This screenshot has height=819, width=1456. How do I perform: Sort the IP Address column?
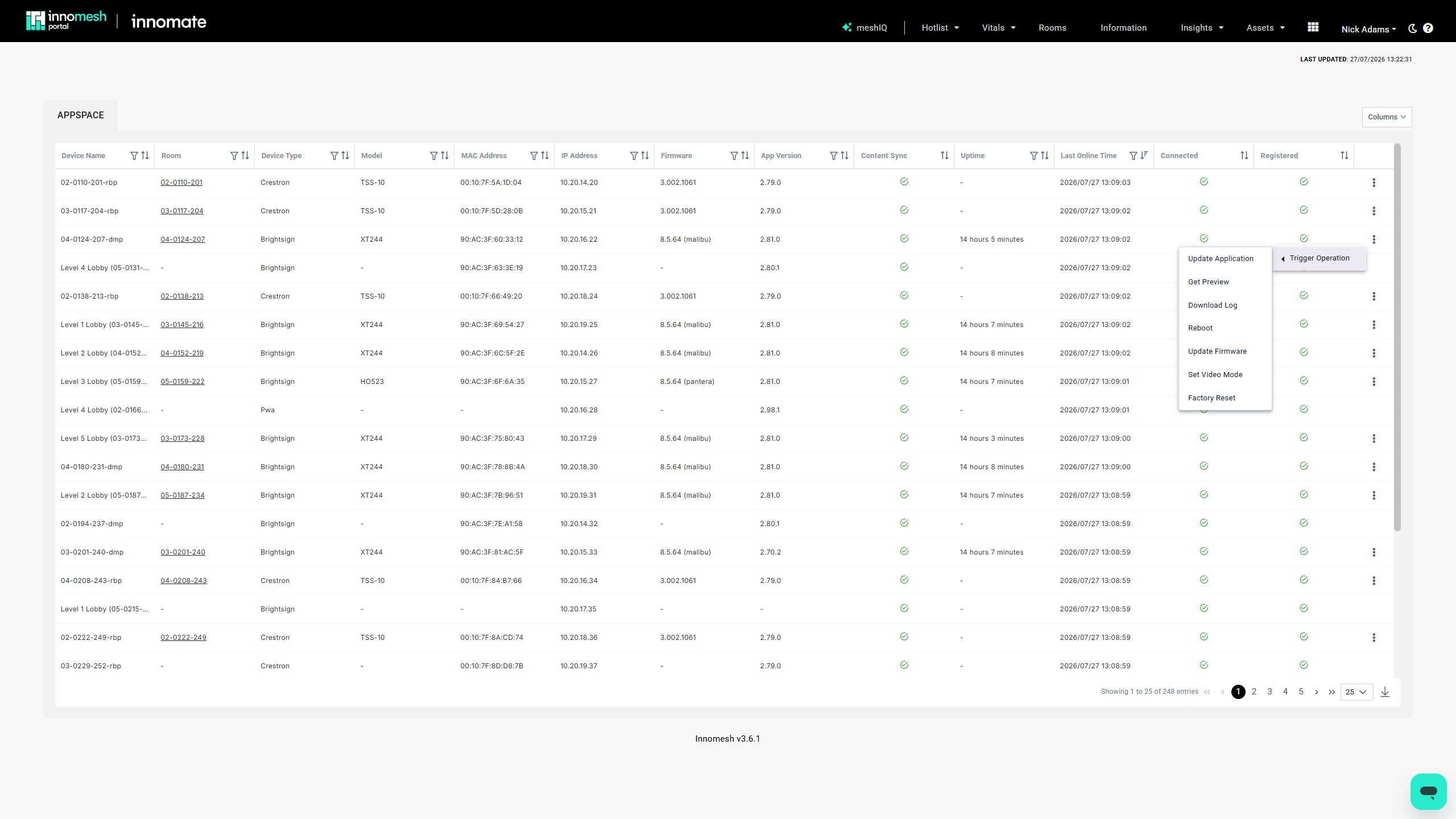645,156
